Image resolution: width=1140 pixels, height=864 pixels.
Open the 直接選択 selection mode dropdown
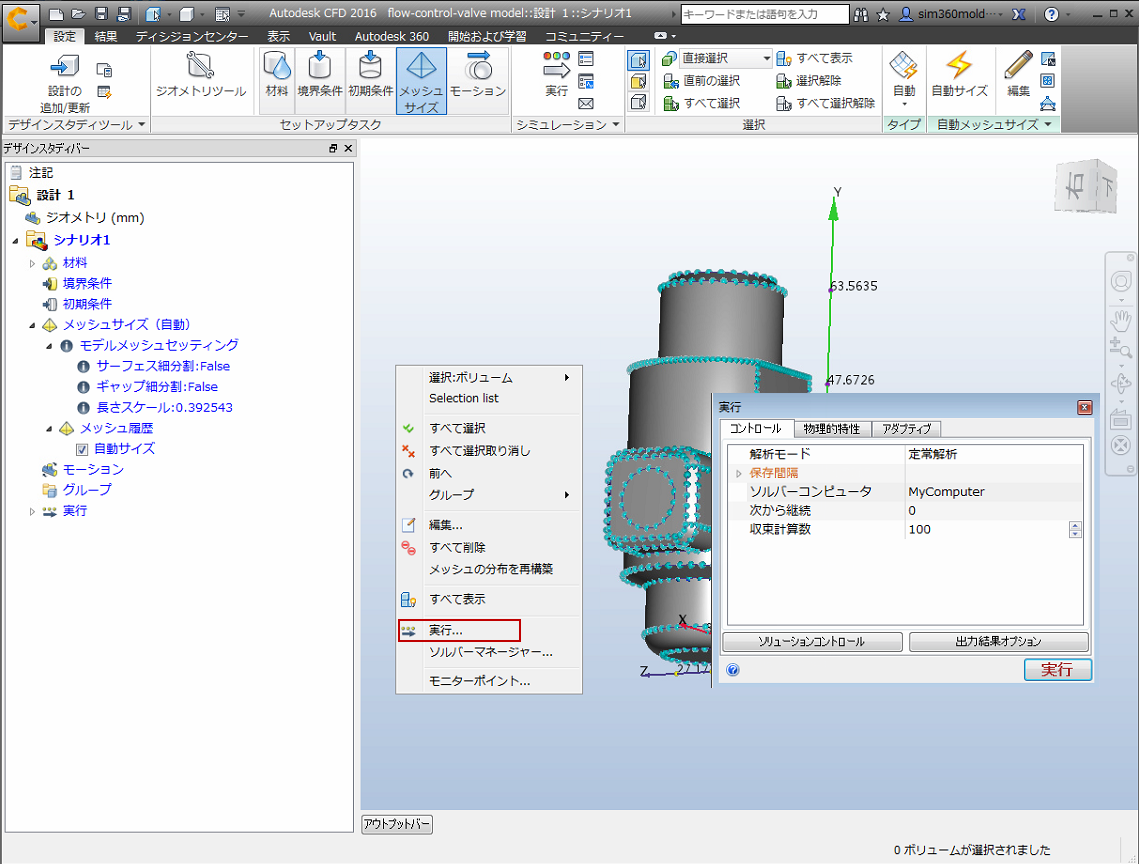pyautogui.click(x=766, y=59)
